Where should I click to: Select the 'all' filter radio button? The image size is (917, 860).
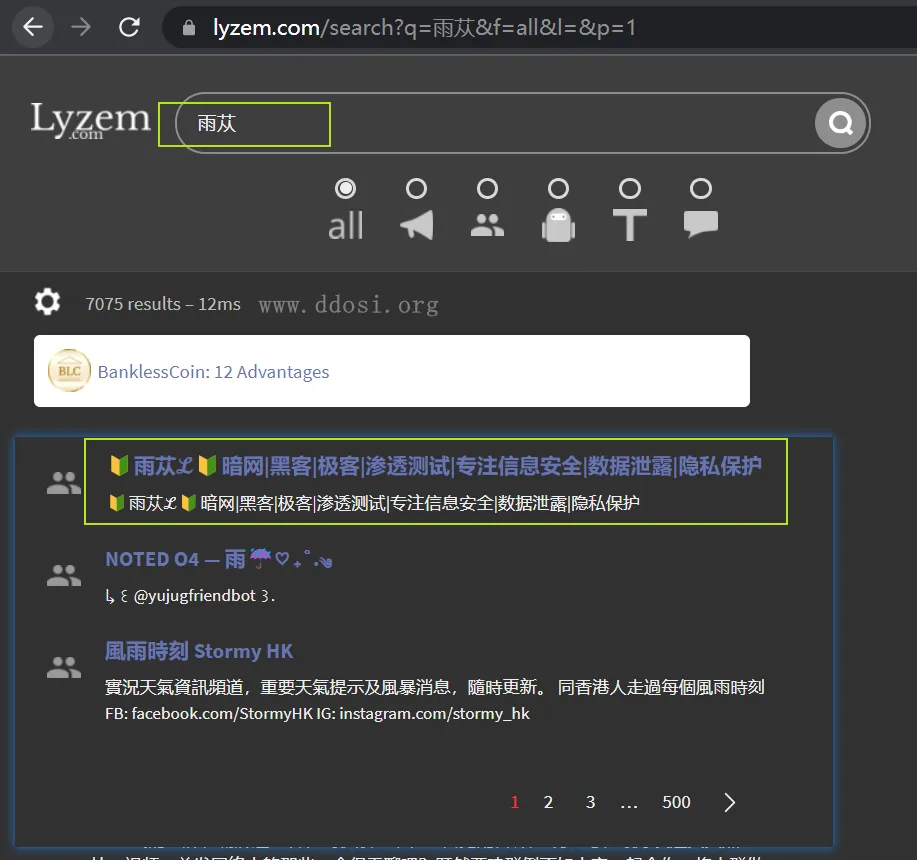(x=345, y=189)
